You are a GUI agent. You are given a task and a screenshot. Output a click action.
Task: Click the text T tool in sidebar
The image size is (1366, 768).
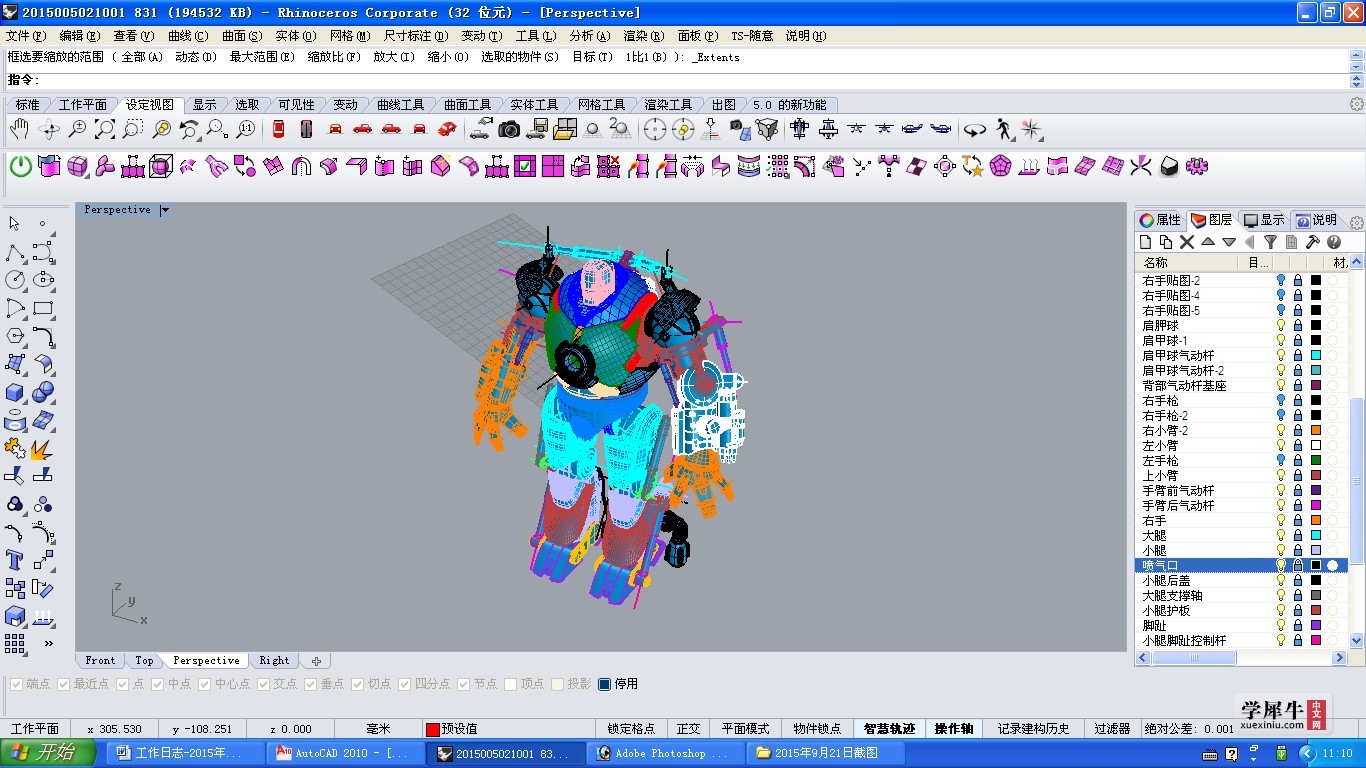pyautogui.click(x=14, y=560)
